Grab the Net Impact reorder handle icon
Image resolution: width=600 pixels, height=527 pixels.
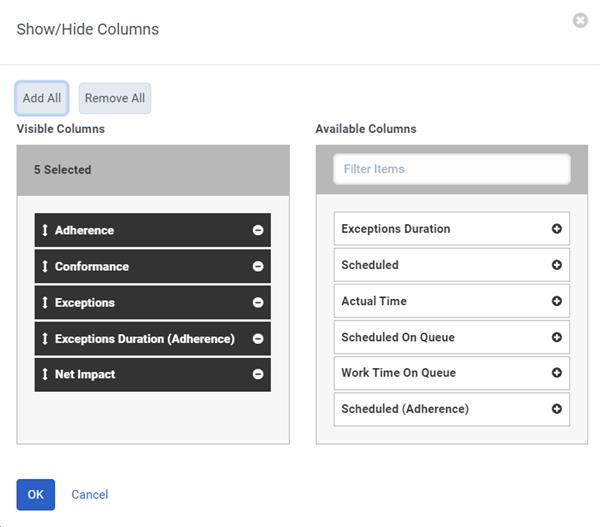(x=45, y=374)
